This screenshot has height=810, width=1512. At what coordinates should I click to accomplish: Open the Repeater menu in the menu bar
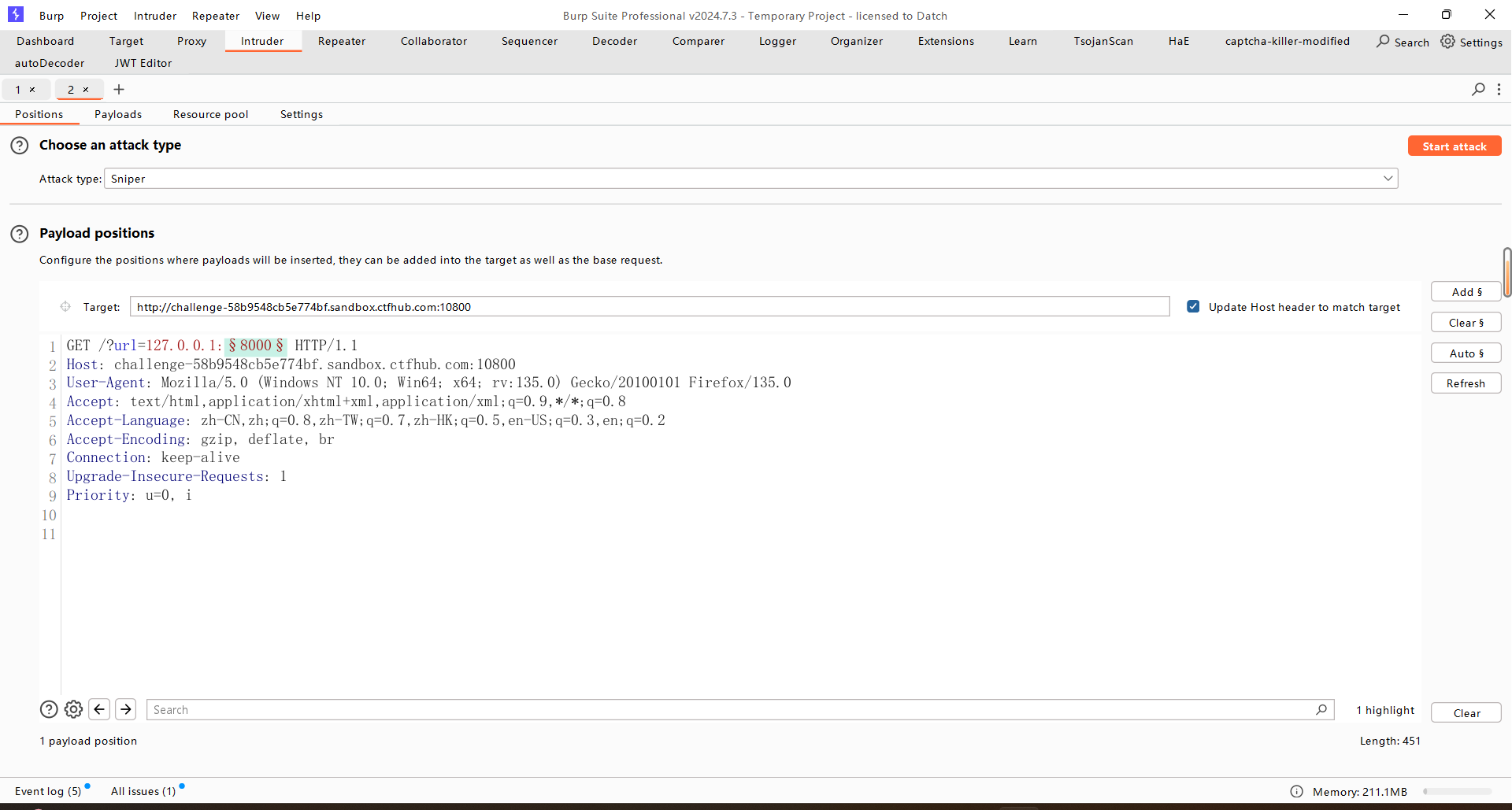pyautogui.click(x=215, y=16)
